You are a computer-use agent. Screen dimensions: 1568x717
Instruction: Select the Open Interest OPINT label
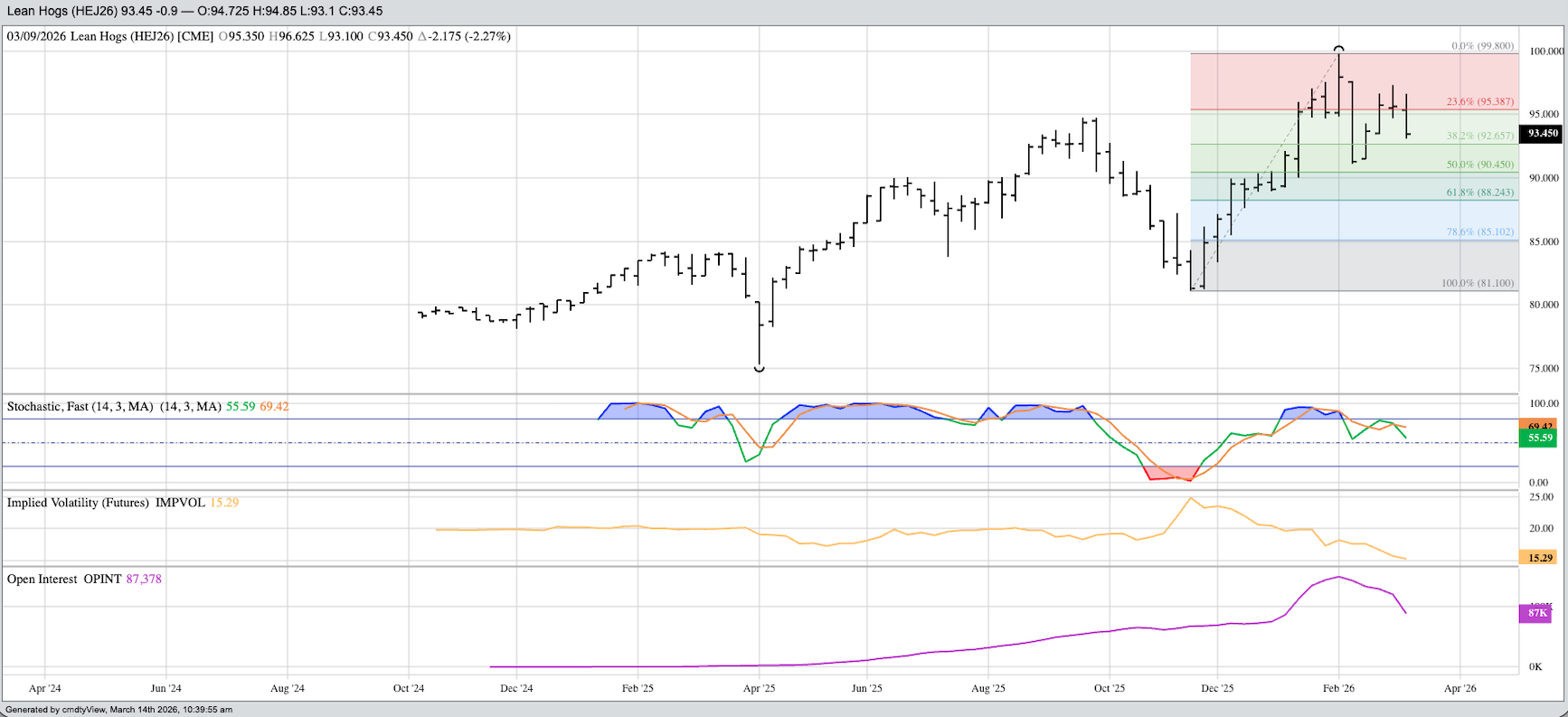(x=63, y=579)
